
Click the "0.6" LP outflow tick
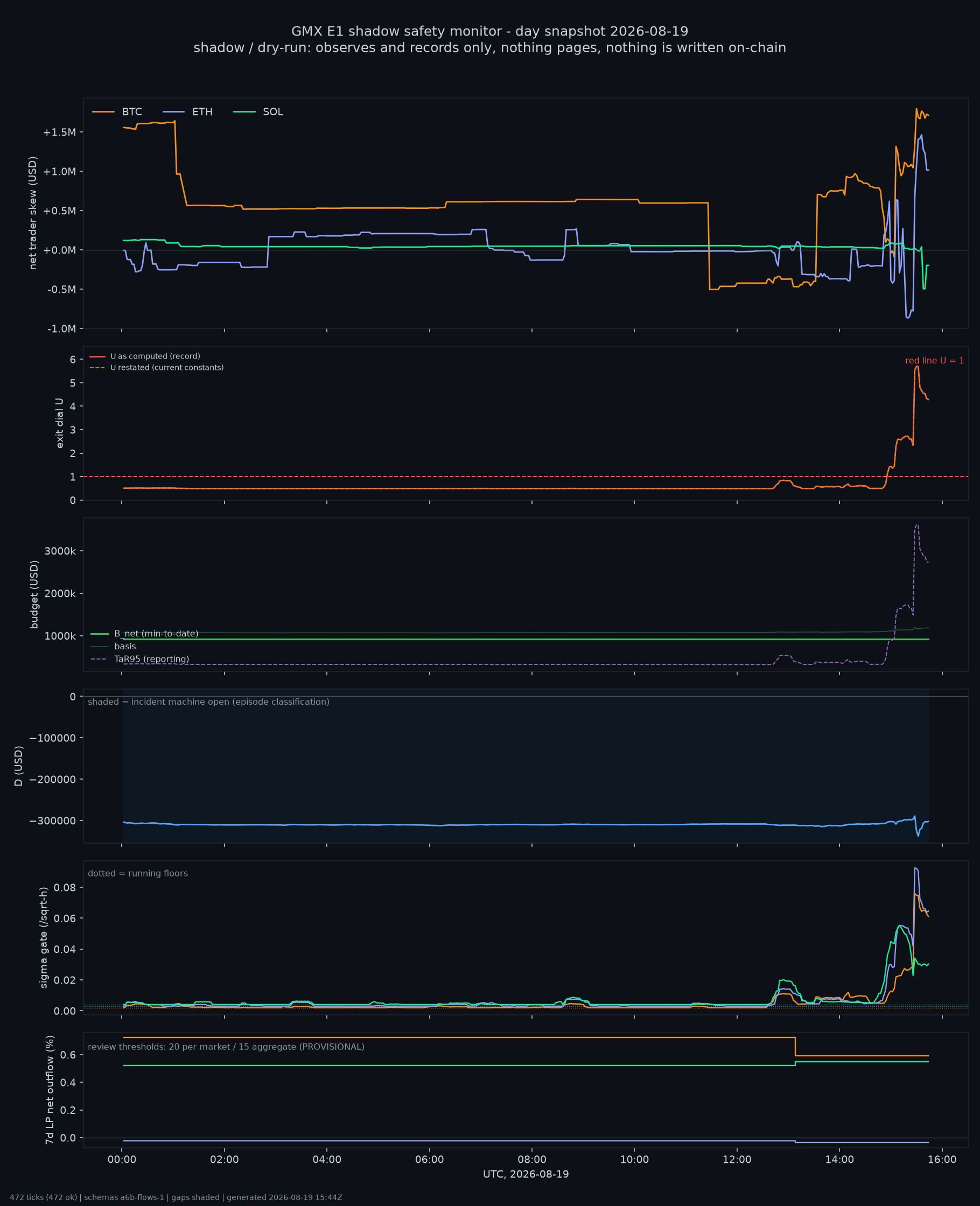(68, 1055)
